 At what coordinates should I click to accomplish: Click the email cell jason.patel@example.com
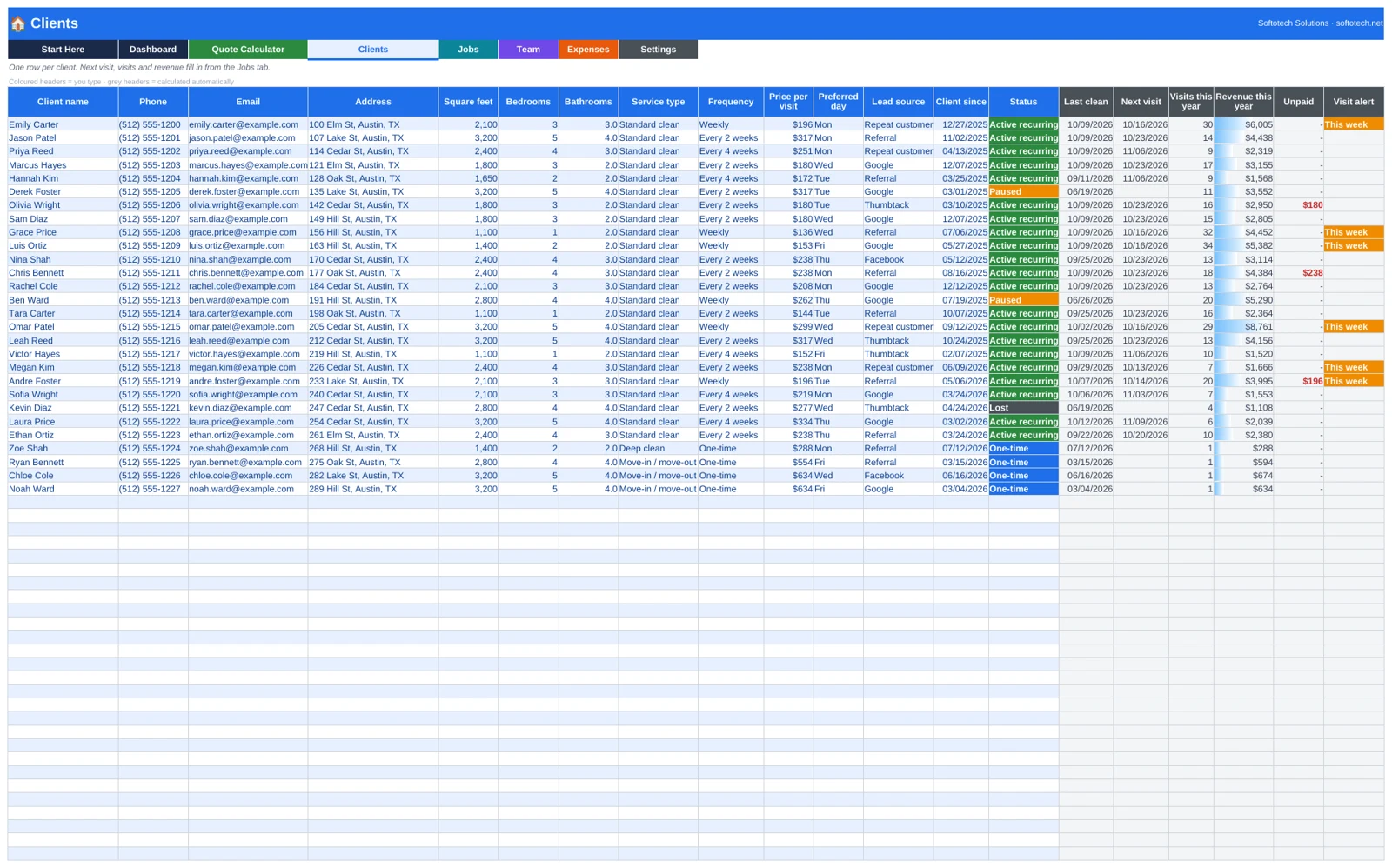point(248,137)
